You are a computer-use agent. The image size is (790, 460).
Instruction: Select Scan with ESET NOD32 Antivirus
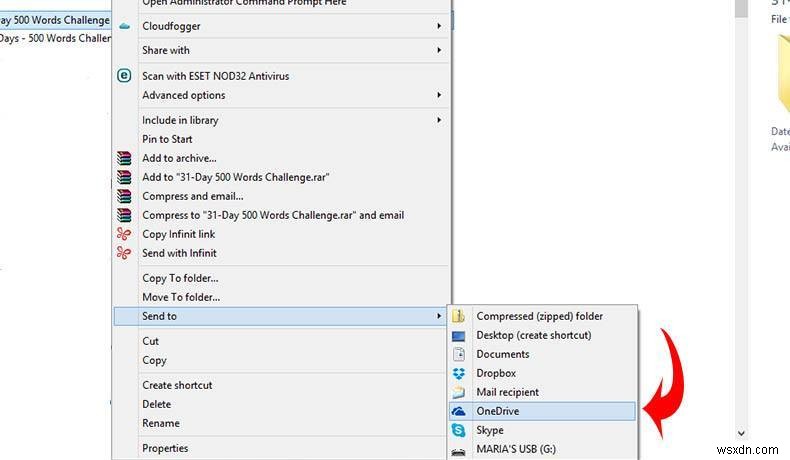coord(281,76)
